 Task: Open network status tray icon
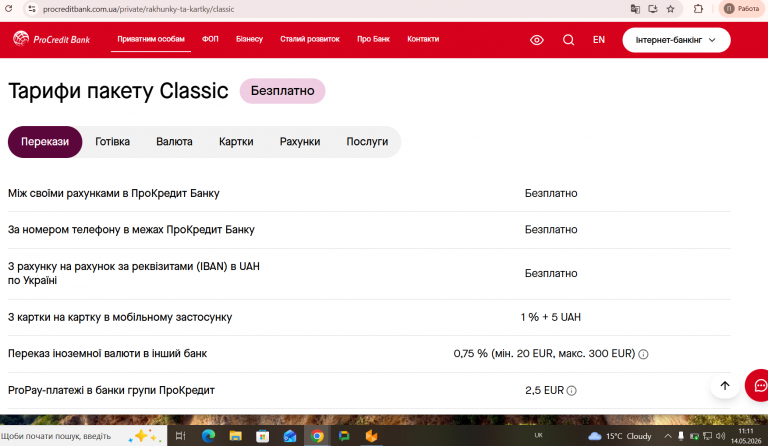[707, 436]
